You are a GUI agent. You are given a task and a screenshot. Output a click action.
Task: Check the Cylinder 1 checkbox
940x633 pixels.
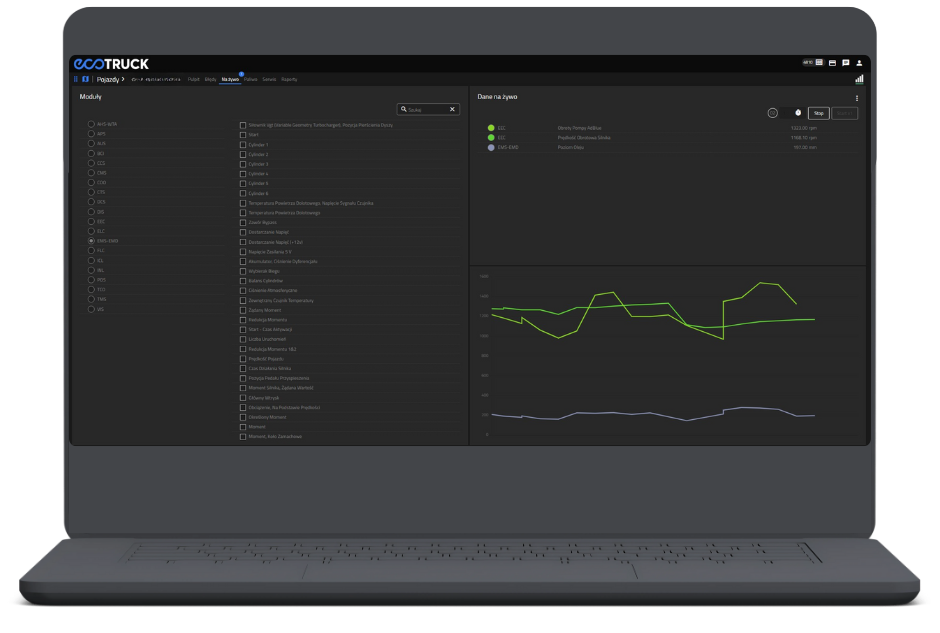pos(243,145)
